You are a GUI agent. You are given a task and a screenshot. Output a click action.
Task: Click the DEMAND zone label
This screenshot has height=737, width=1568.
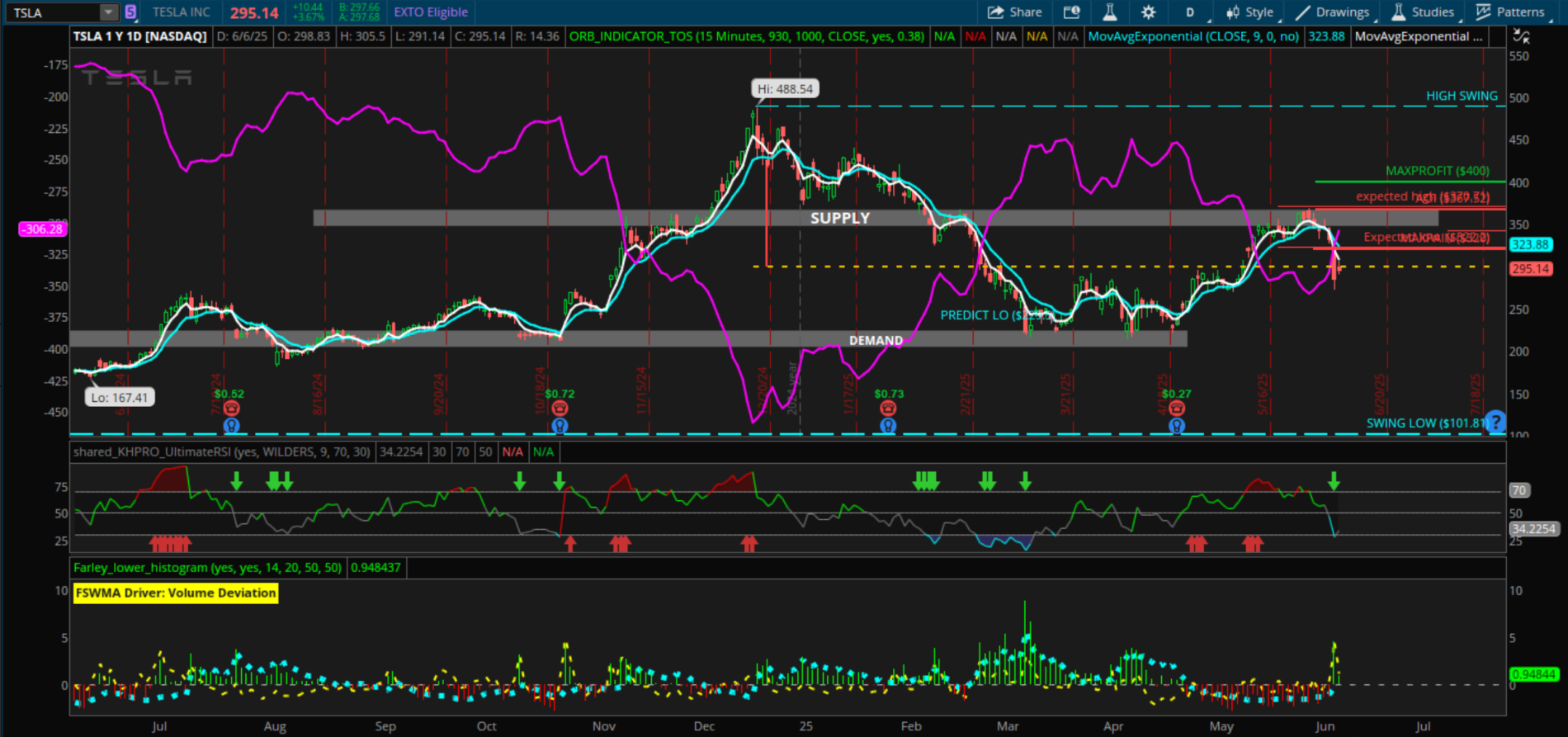(876, 340)
